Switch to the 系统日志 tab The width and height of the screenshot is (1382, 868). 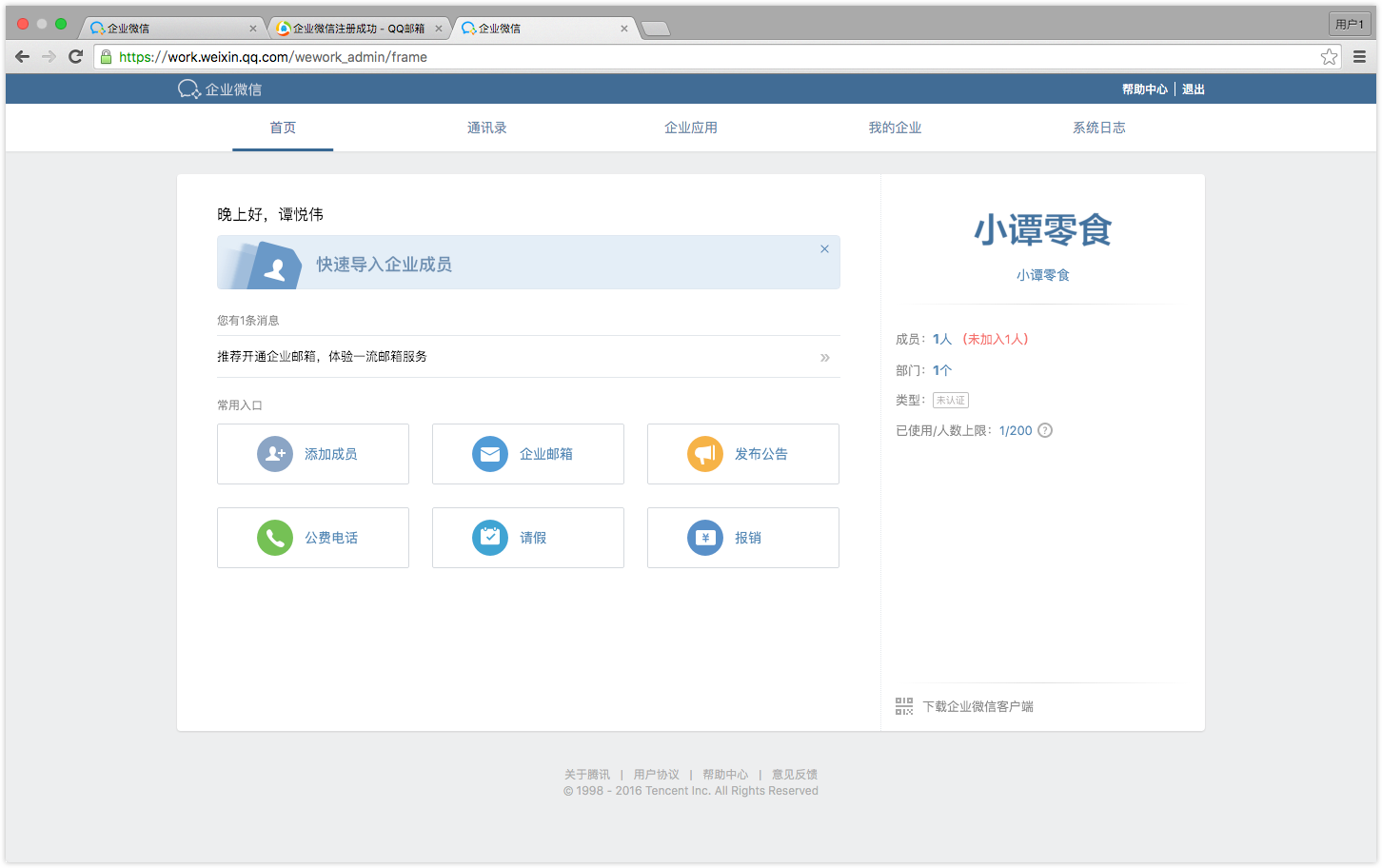(1099, 127)
